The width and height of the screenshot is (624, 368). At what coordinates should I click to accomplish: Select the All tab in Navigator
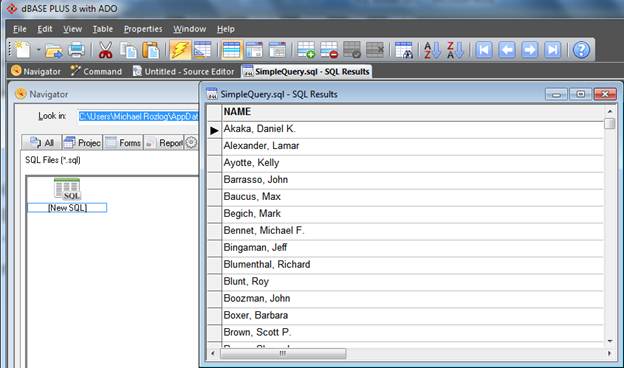[x=42, y=142]
